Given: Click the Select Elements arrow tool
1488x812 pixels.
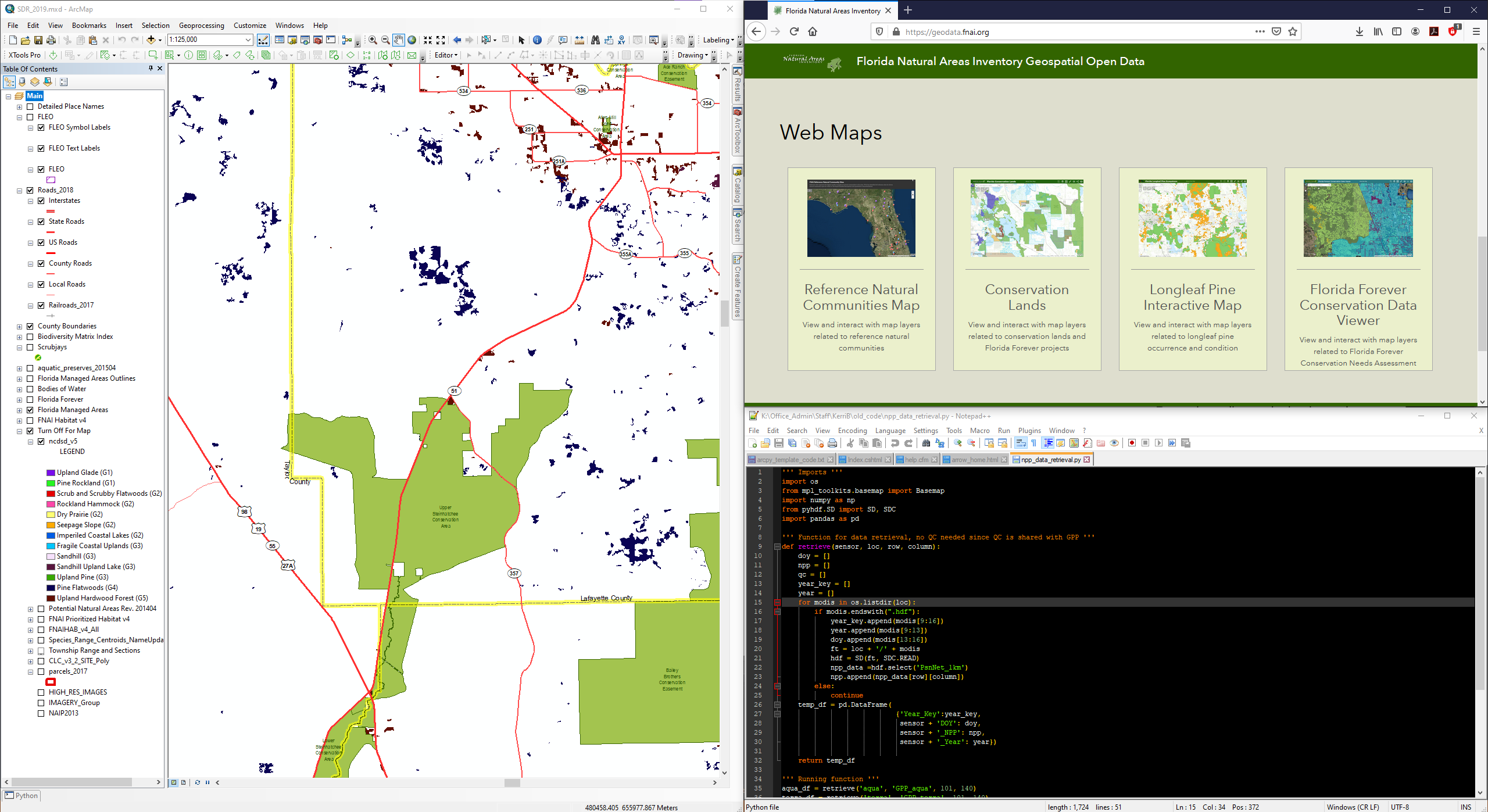Looking at the screenshot, I should click(521, 40).
